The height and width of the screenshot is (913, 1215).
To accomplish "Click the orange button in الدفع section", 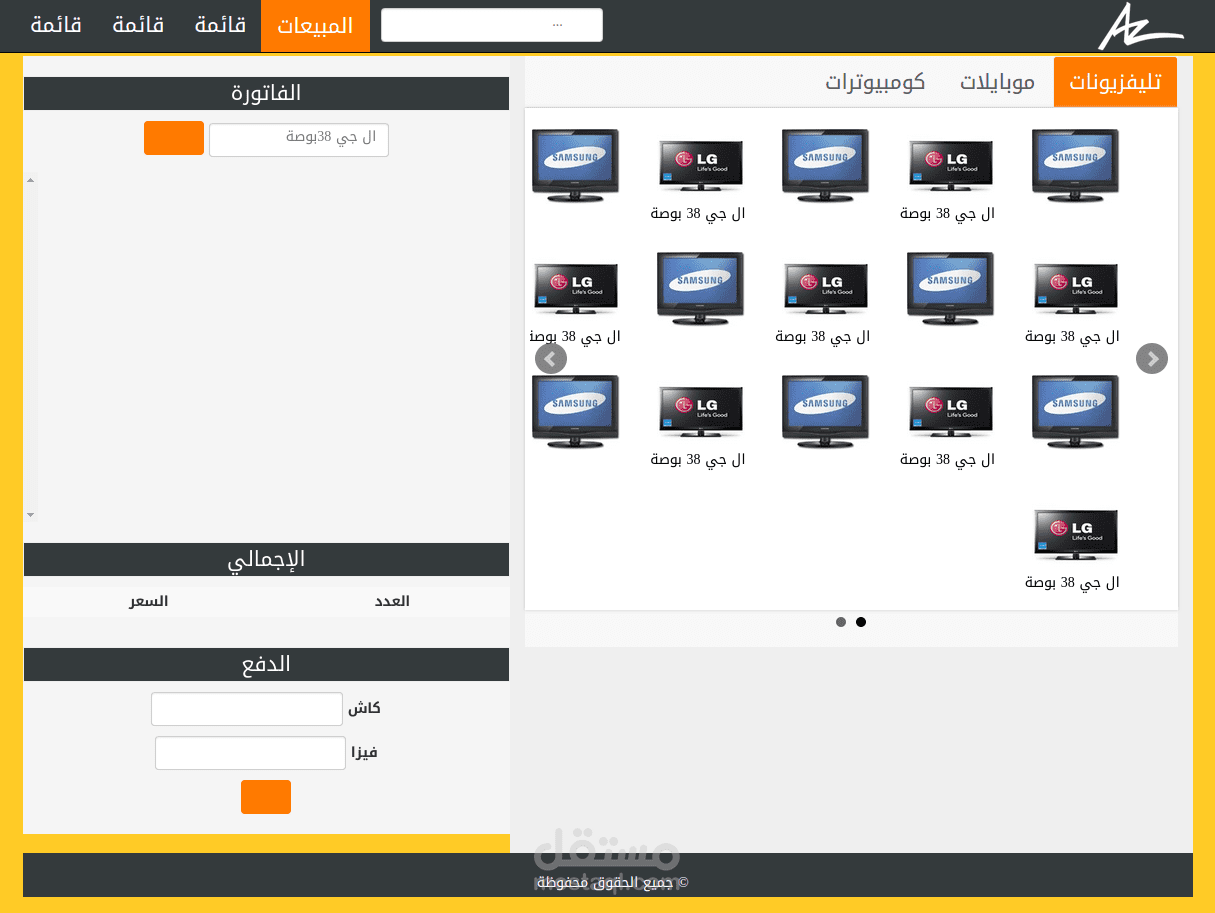I will click(x=265, y=797).
